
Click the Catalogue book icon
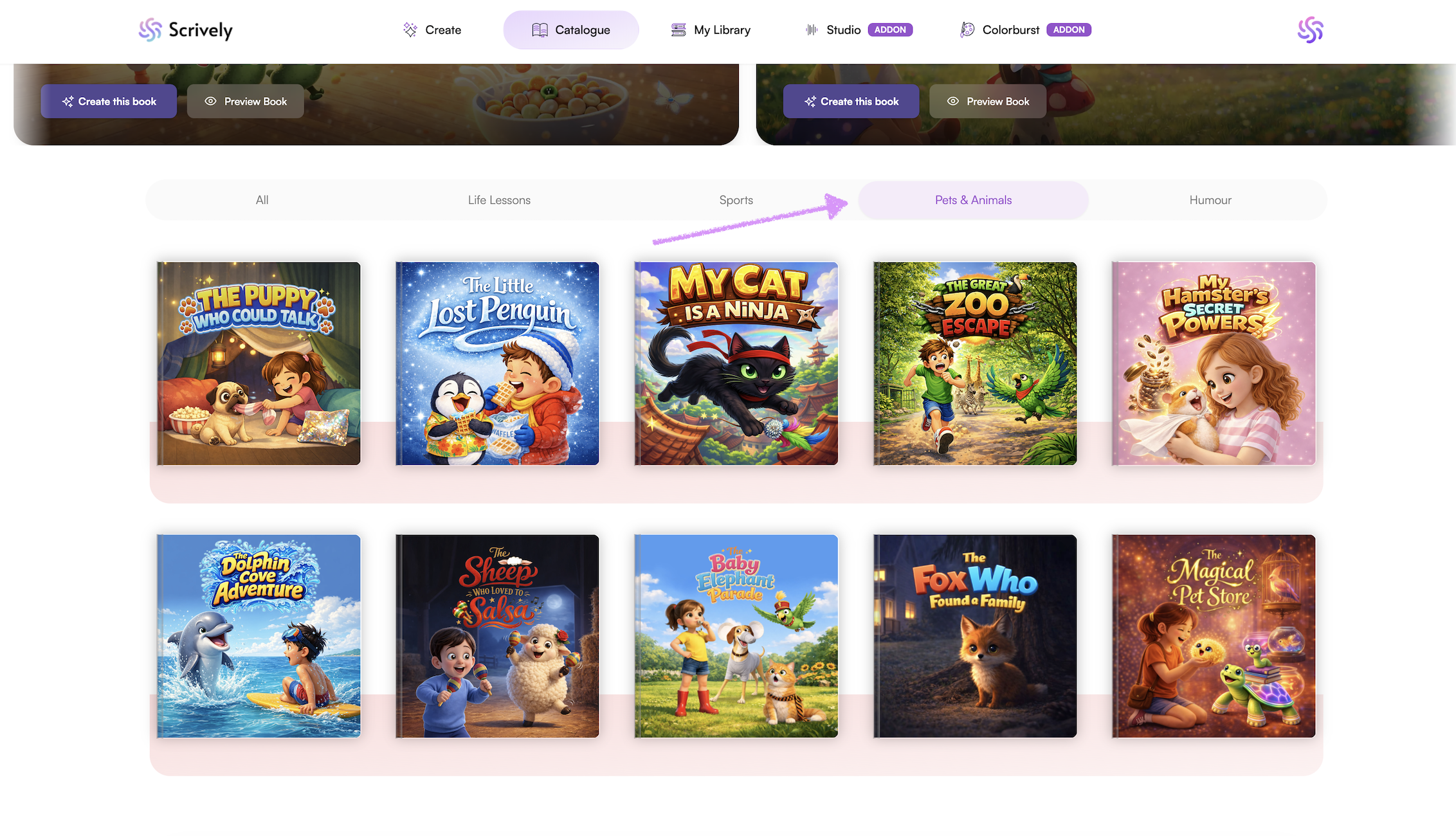click(540, 30)
